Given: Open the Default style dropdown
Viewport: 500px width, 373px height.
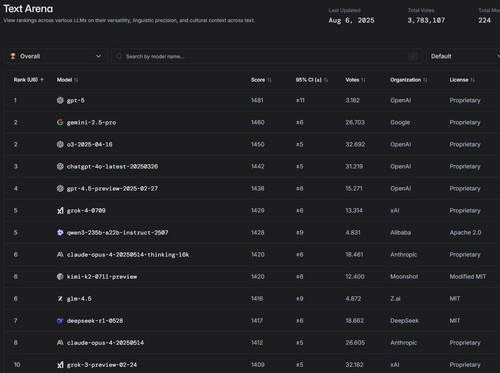Looking at the screenshot, I should (x=463, y=56).
